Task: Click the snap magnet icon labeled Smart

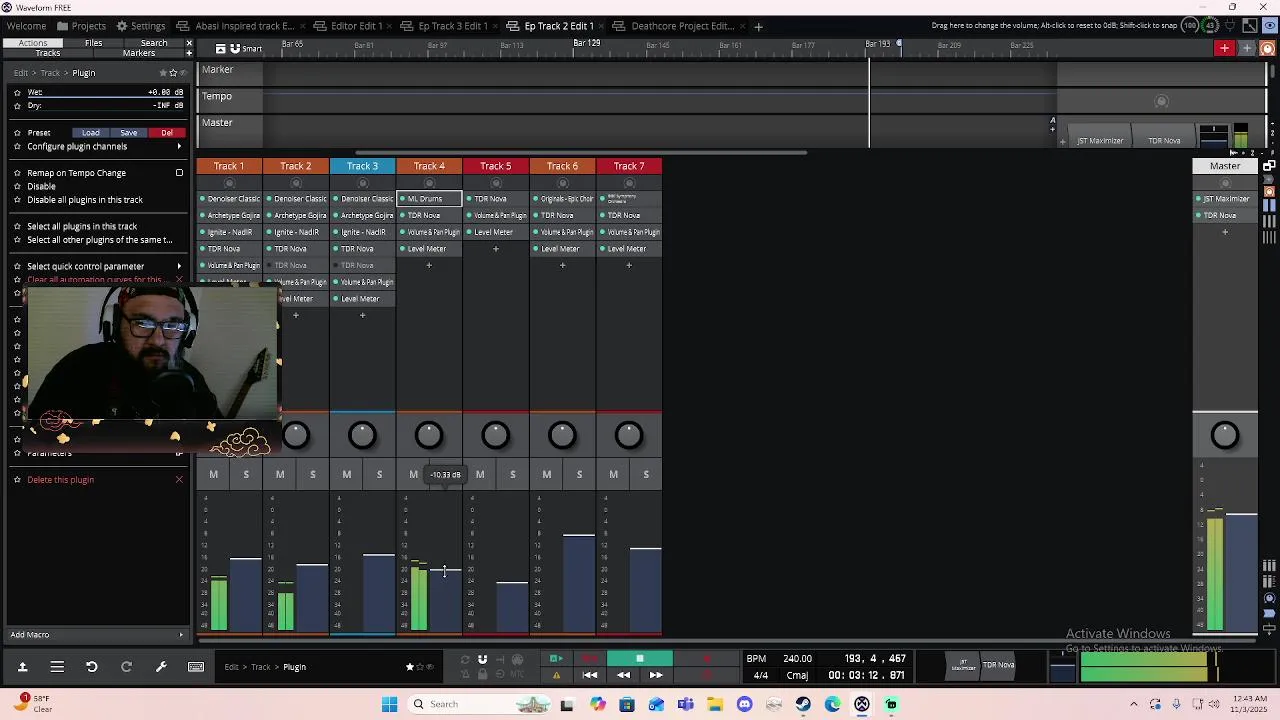Action: pyautogui.click(x=234, y=48)
